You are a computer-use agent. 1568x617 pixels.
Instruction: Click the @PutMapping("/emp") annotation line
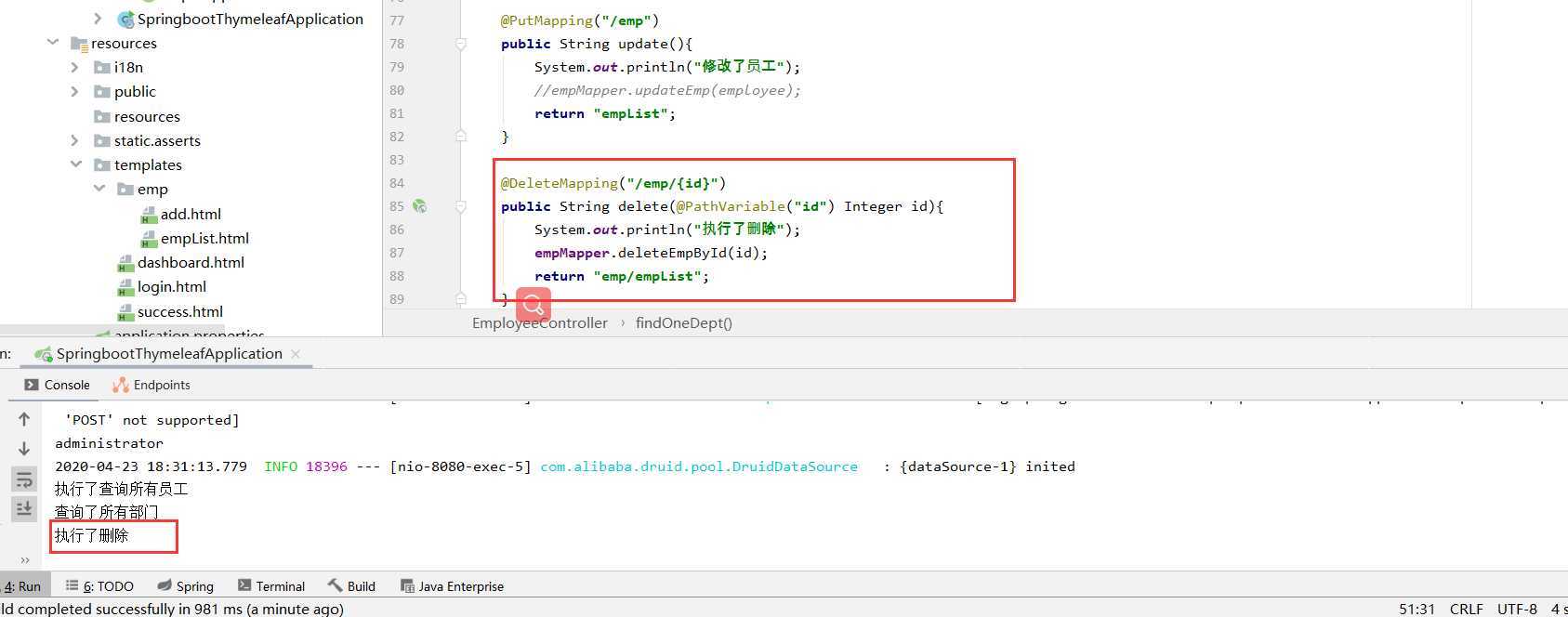(x=580, y=20)
